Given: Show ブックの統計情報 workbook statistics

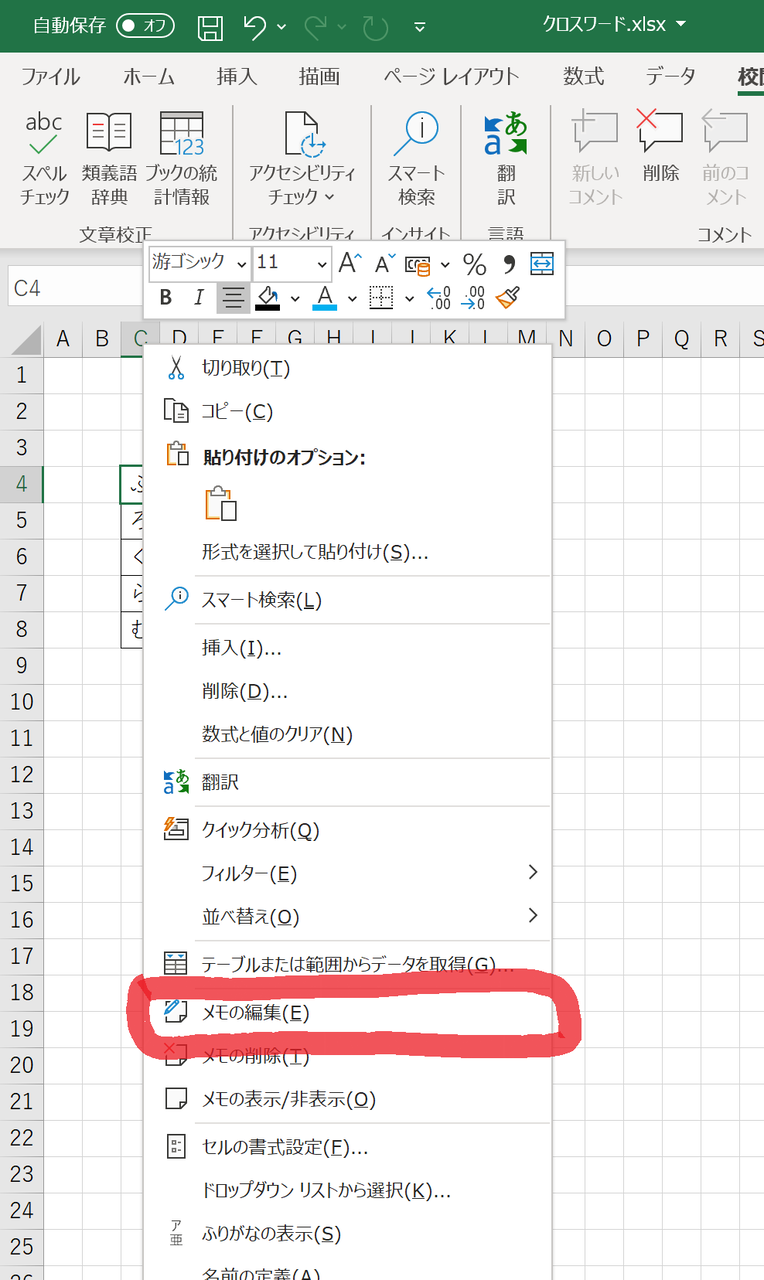Looking at the screenshot, I should point(181,159).
